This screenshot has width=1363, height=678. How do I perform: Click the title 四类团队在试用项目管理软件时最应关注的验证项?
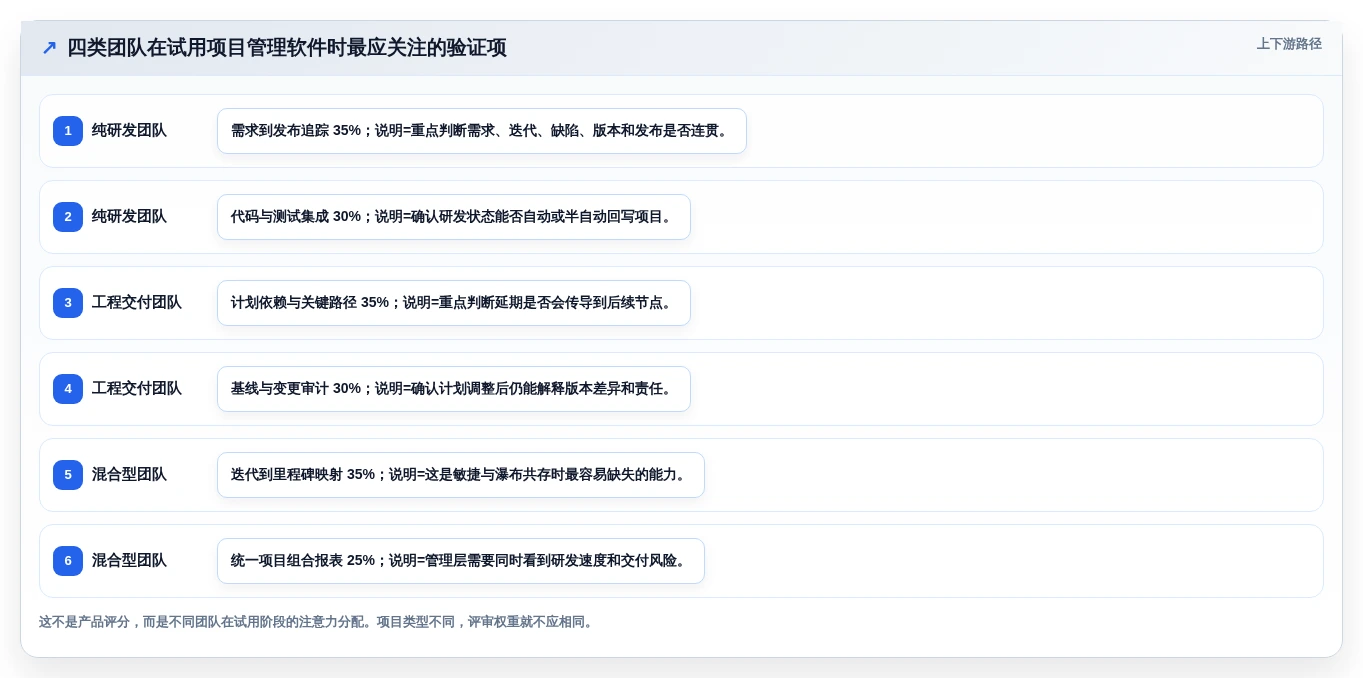click(x=287, y=48)
